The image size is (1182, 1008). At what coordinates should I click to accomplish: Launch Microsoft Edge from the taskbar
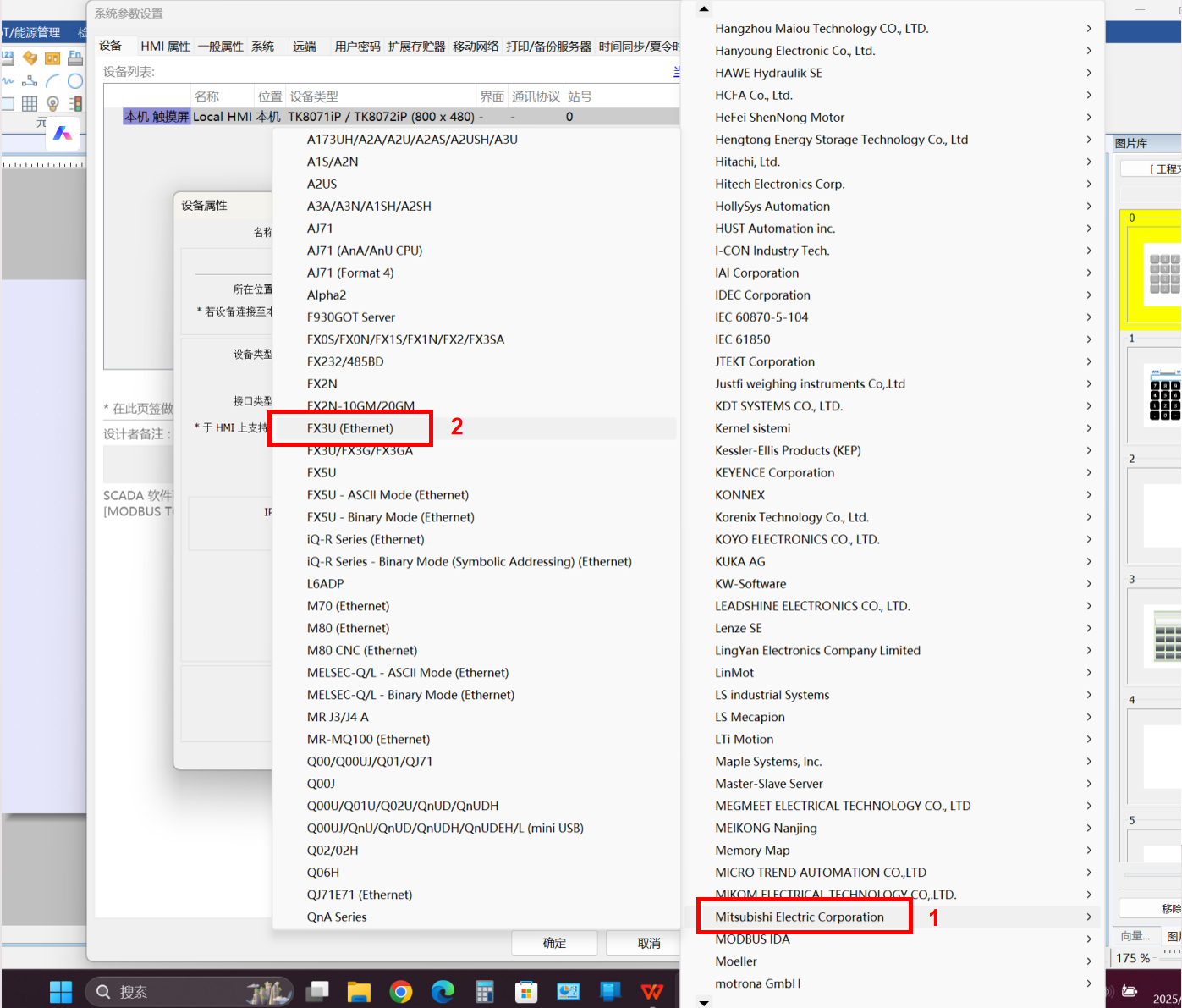click(443, 991)
